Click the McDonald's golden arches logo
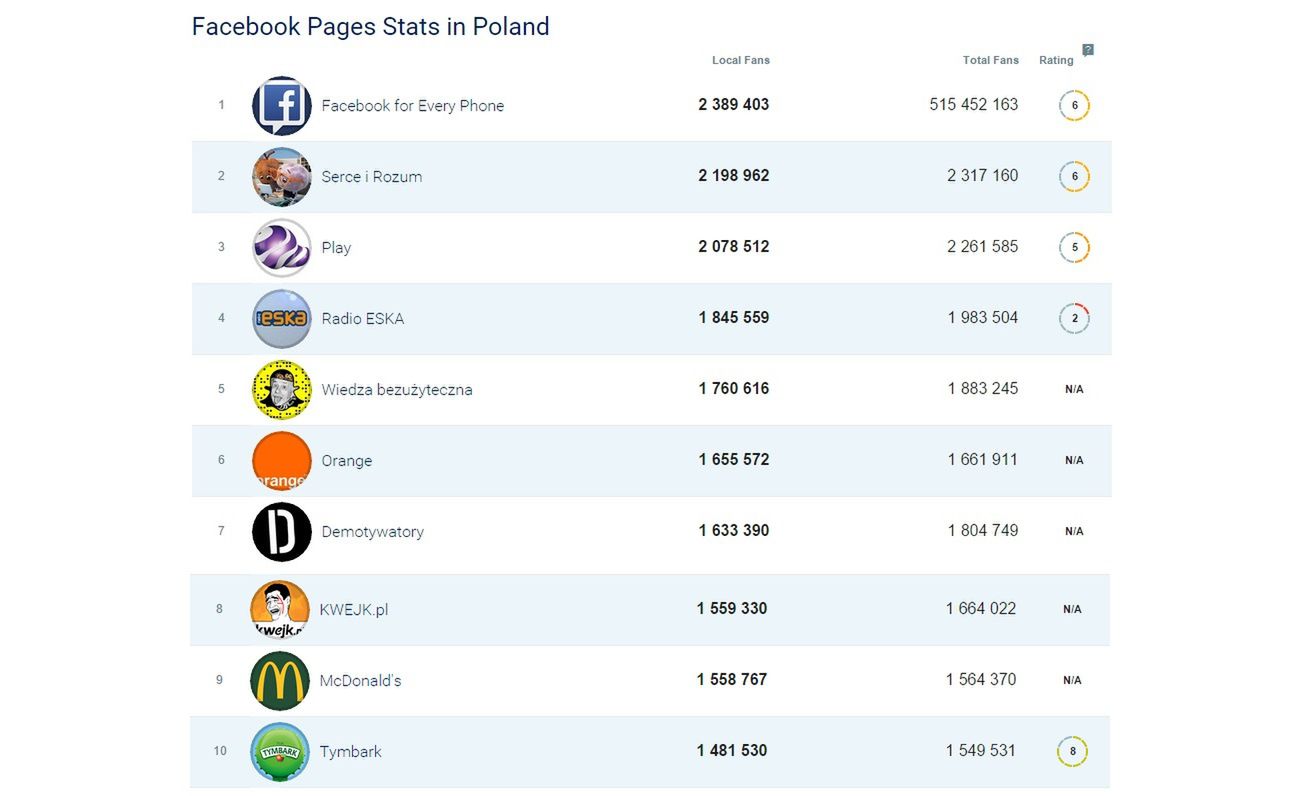The image size is (1310, 796). (279, 681)
